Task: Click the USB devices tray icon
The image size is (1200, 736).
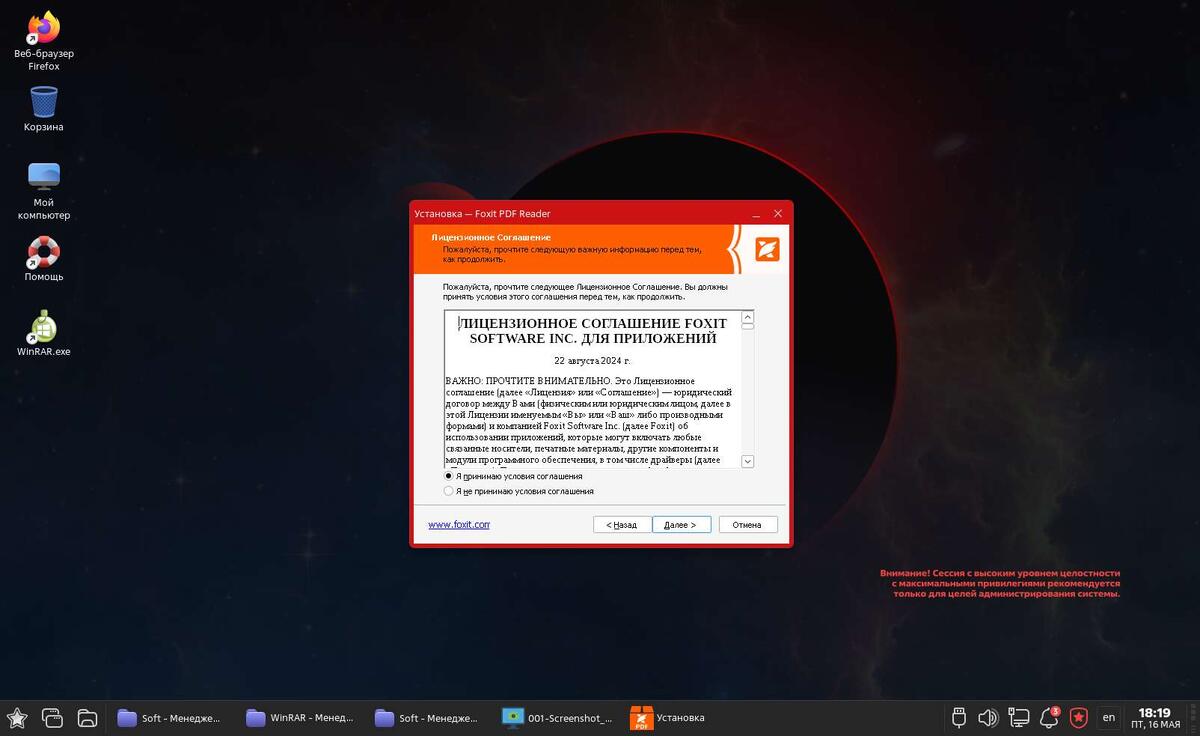Action: coord(959,717)
